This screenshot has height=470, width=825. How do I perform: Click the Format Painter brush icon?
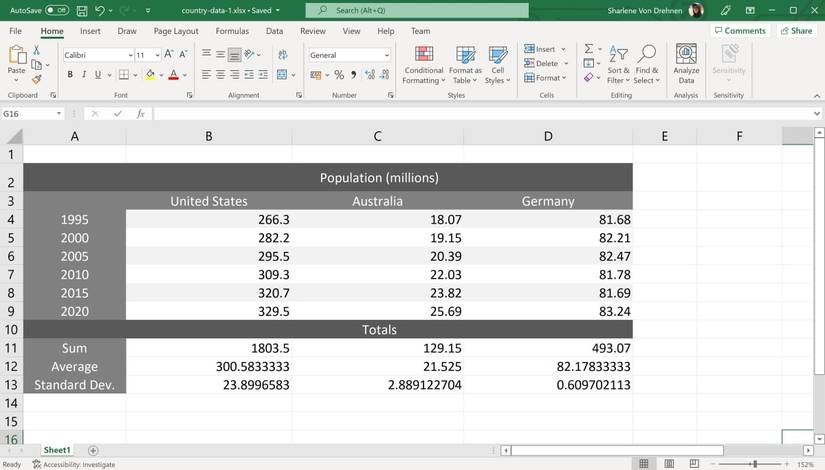[36, 80]
